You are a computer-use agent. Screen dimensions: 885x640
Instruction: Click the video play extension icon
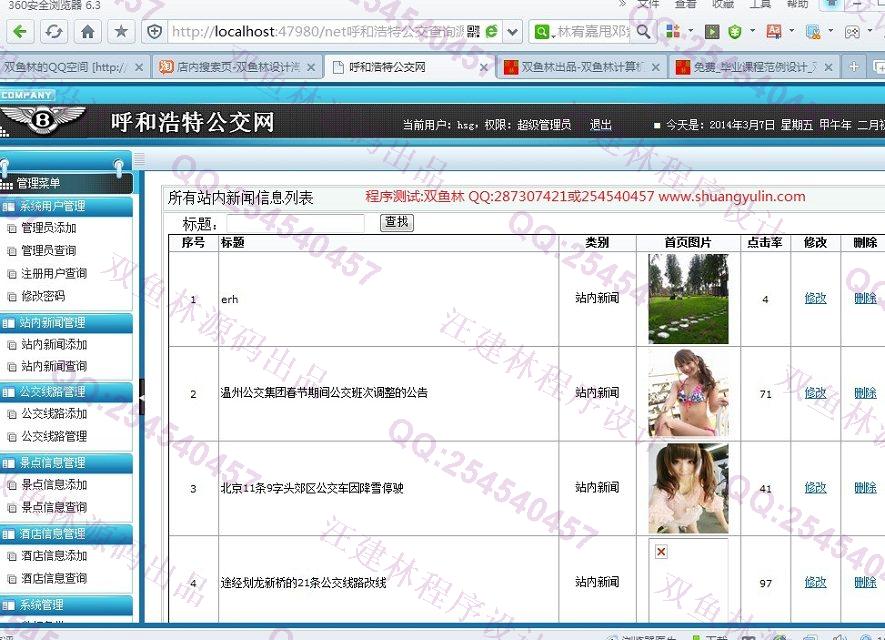point(712,32)
